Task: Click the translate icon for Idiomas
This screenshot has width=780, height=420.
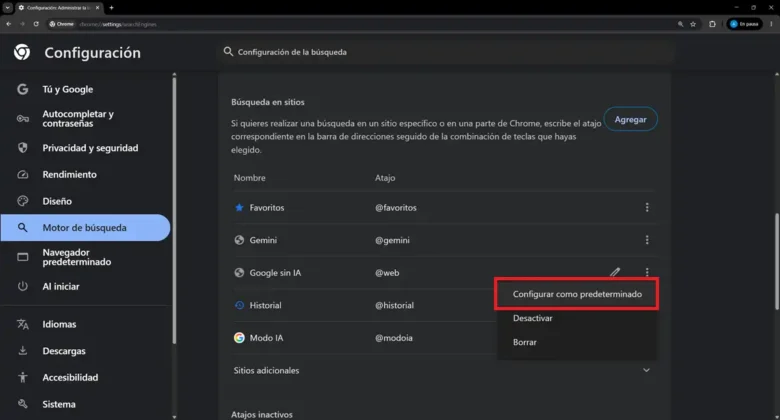Action: click(x=22, y=324)
